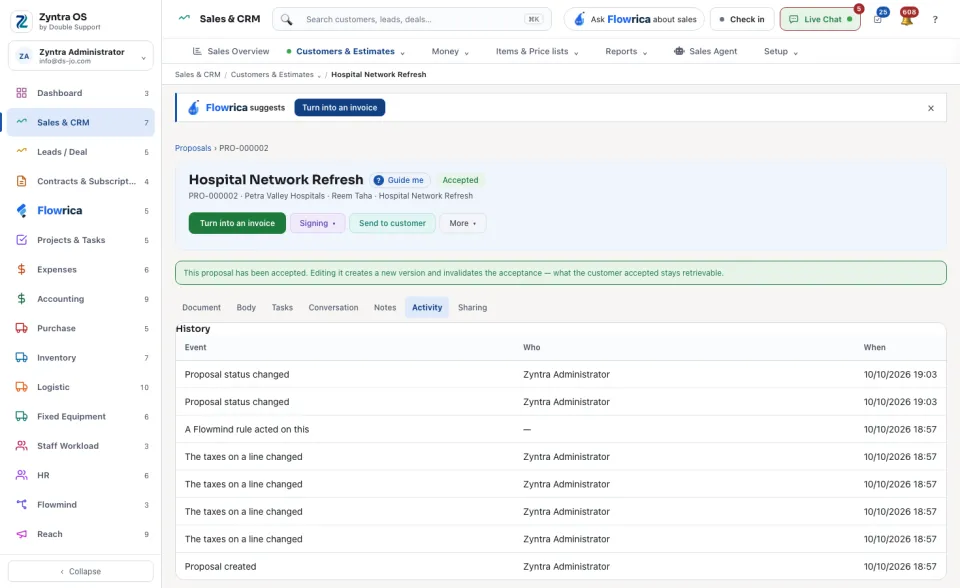Collapse the sidebar with Collapse button
The image size is (960, 588).
point(81,571)
